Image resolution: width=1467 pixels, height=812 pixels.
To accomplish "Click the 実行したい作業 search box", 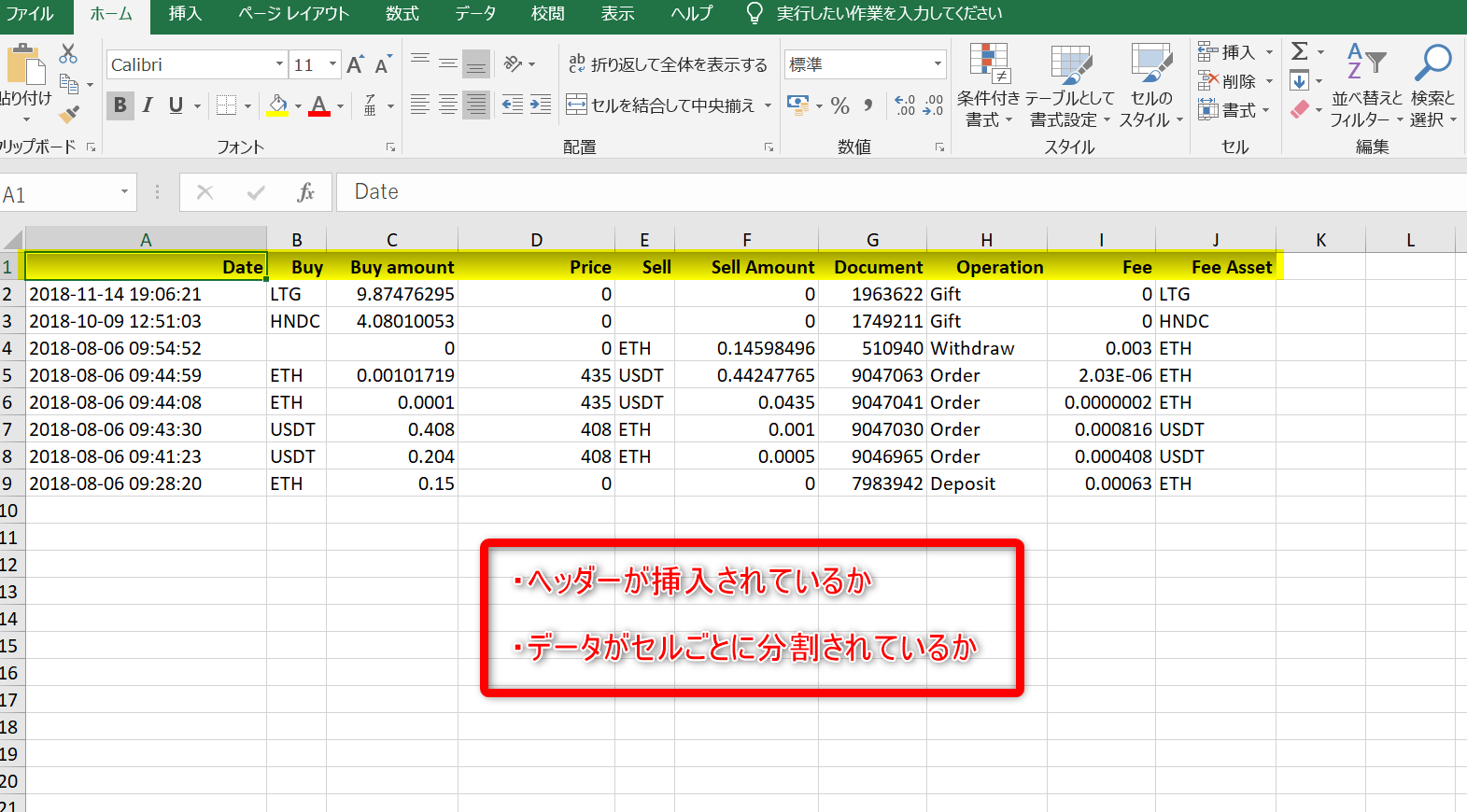I will click(x=889, y=14).
